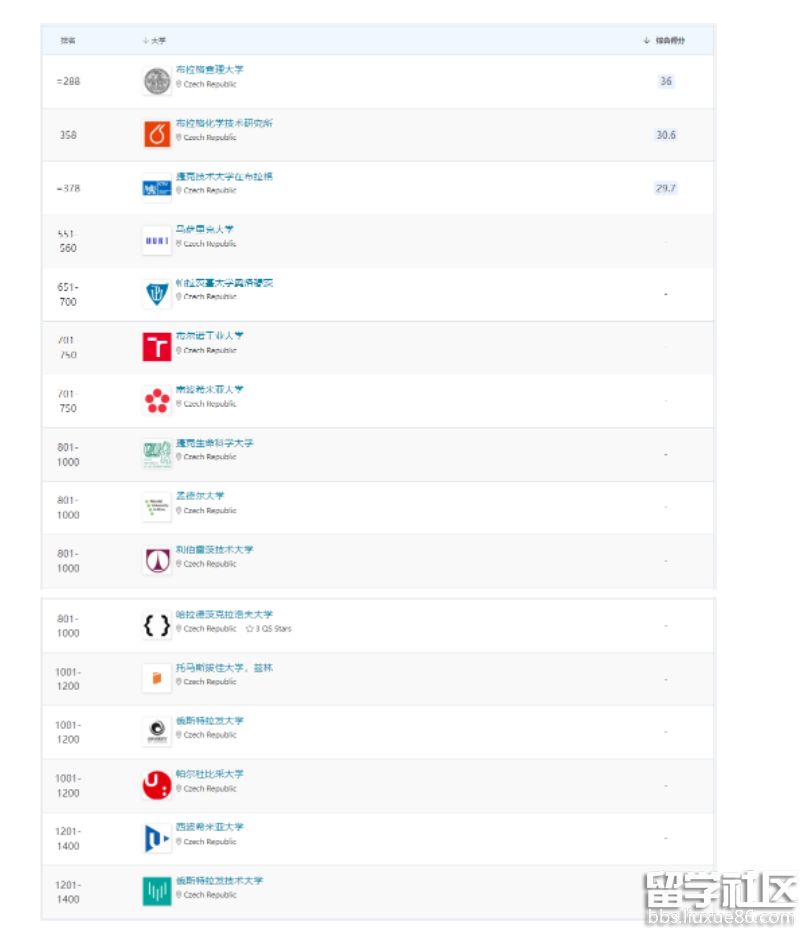This screenshot has width=811, height=939.
Task: Open the 帕尔杜比采大学 link
Action: pyautogui.click(x=210, y=774)
